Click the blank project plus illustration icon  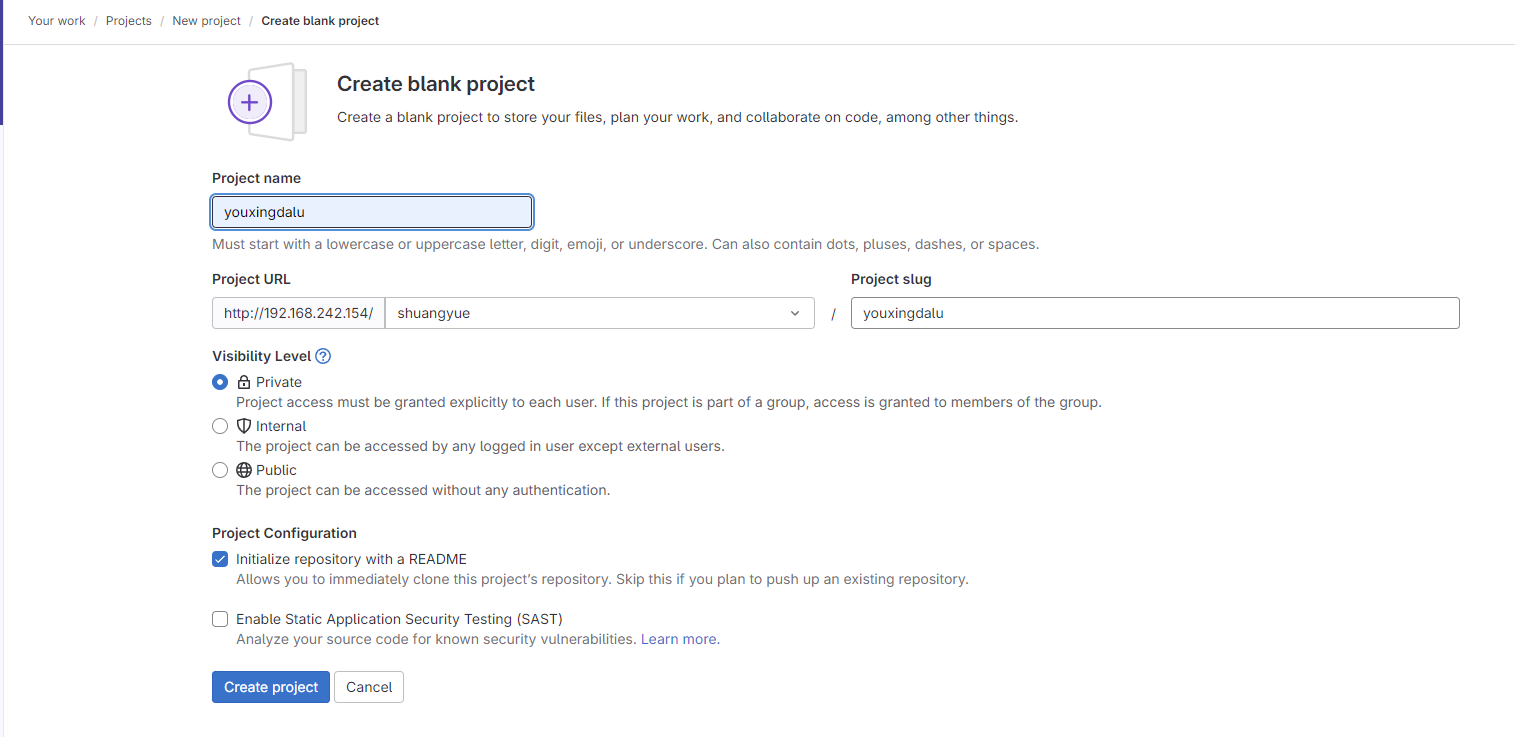(266, 101)
